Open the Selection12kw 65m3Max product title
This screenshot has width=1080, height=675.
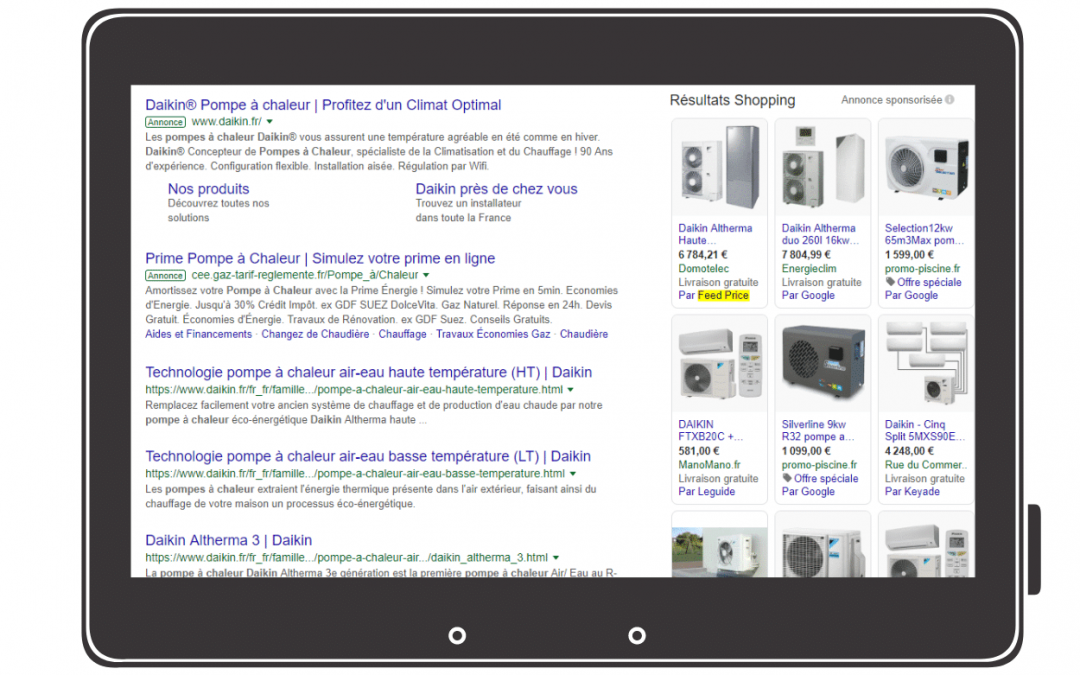pos(924,234)
